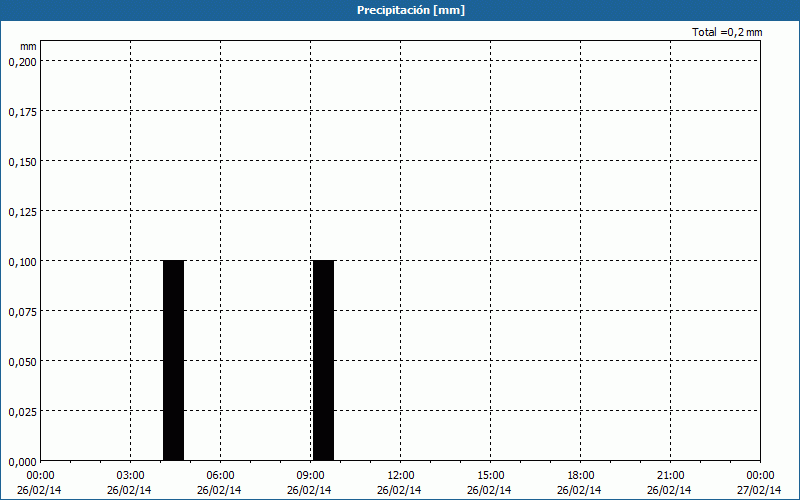
Task: Click the 0,025 y-axis value
Action: [x=22, y=412]
